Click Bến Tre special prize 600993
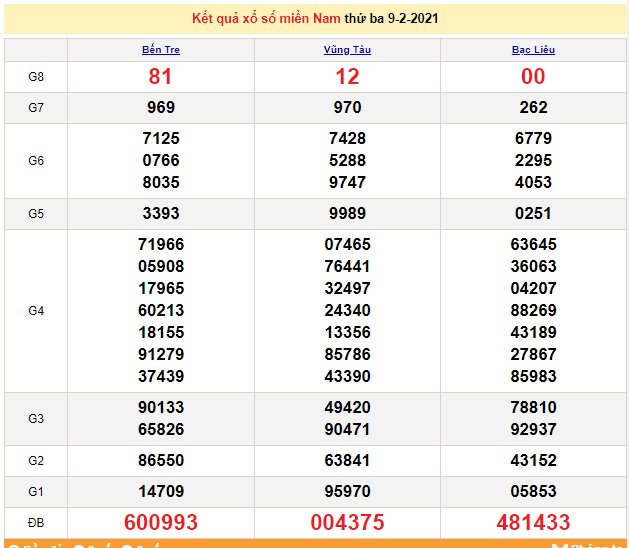Screen dimensions: 629x548 [x=160, y=522]
